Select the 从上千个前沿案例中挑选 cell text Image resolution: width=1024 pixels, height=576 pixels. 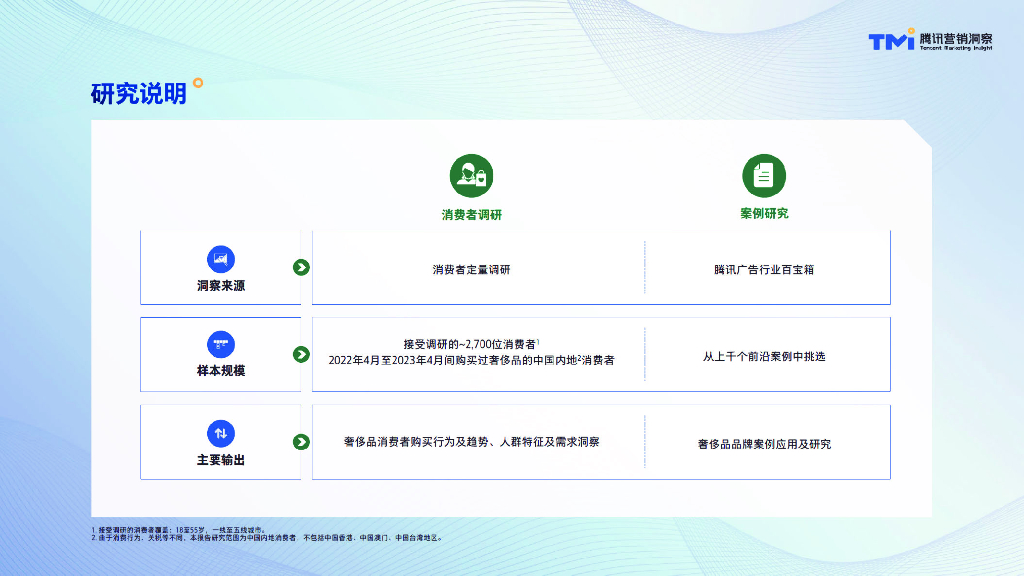pyautogui.click(x=764, y=357)
